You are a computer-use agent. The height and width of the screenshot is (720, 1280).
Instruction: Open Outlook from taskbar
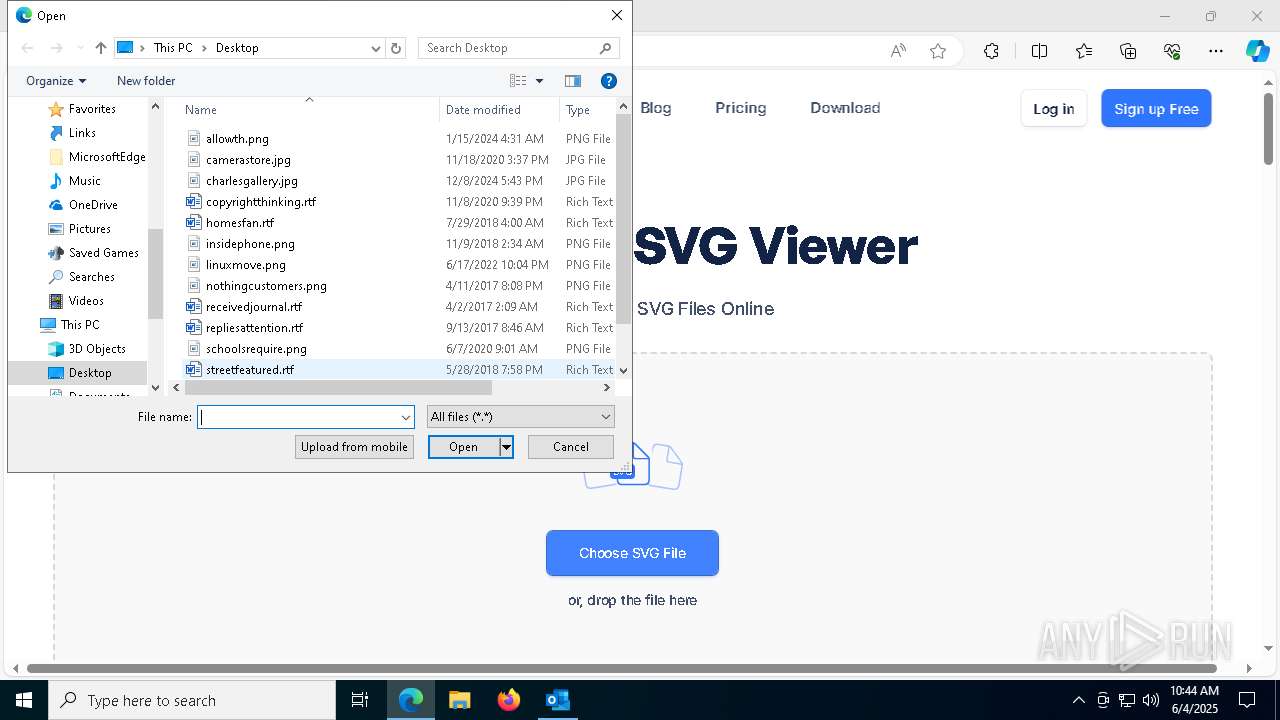tap(558, 700)
